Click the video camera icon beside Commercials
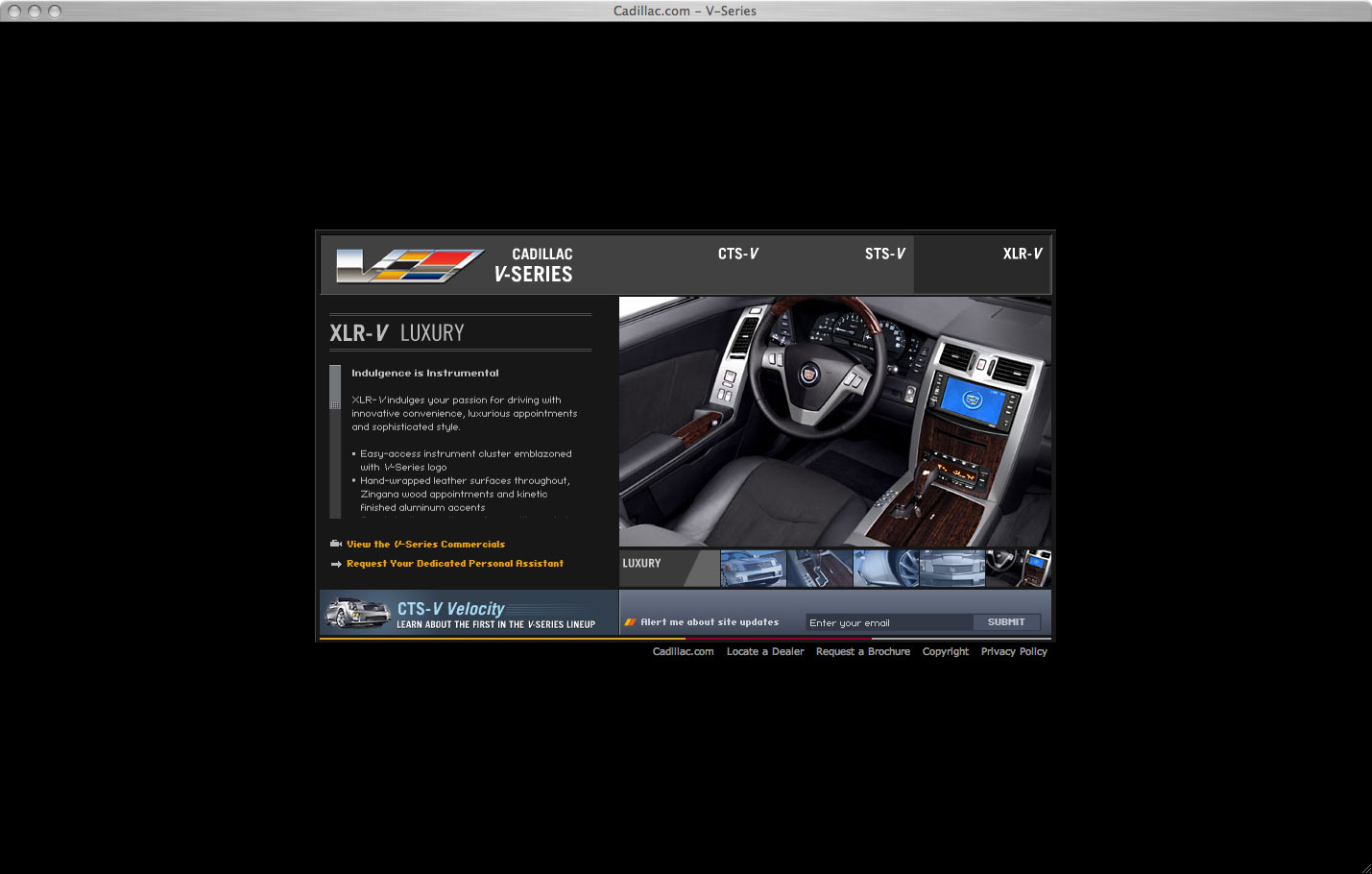 tap(336, 544)
